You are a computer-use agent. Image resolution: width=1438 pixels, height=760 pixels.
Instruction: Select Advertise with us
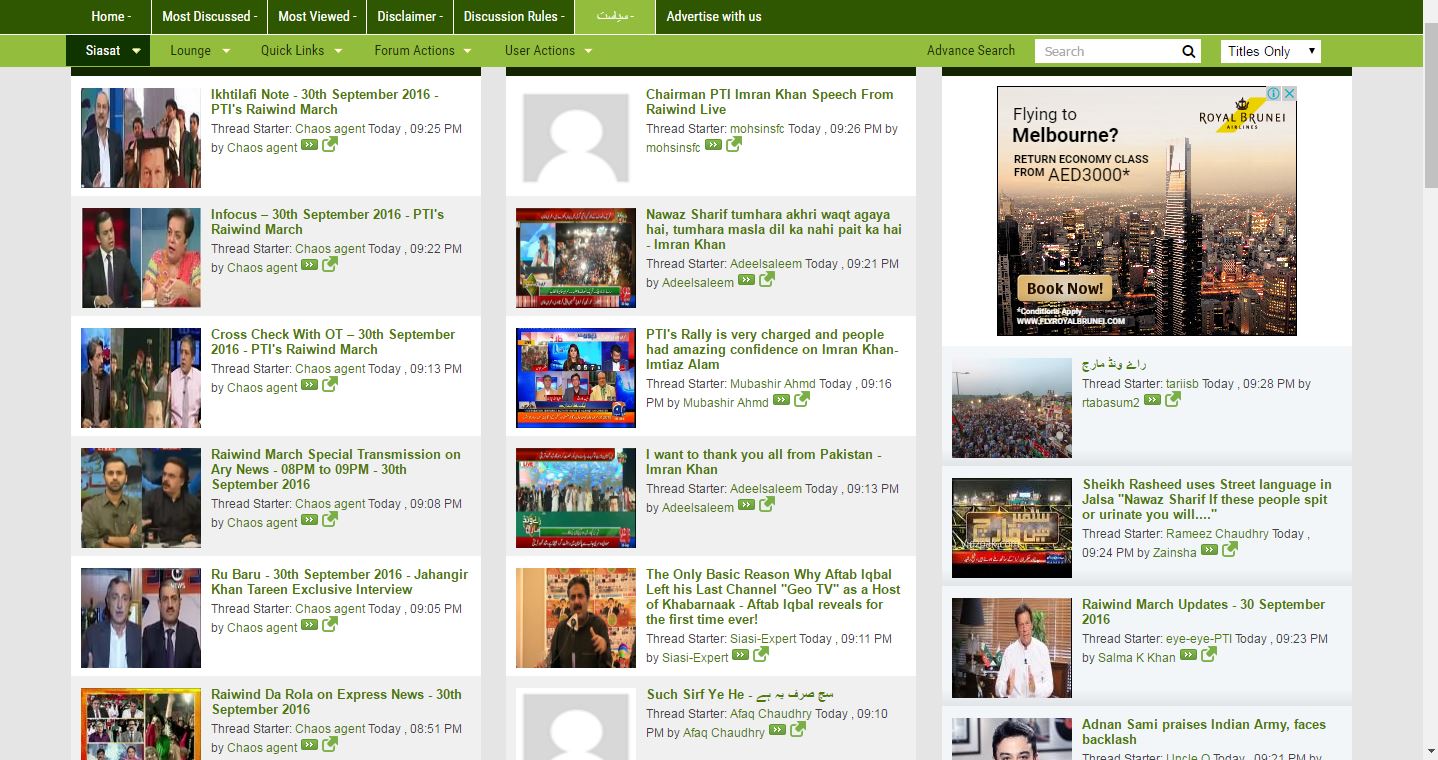click(713, 16)
